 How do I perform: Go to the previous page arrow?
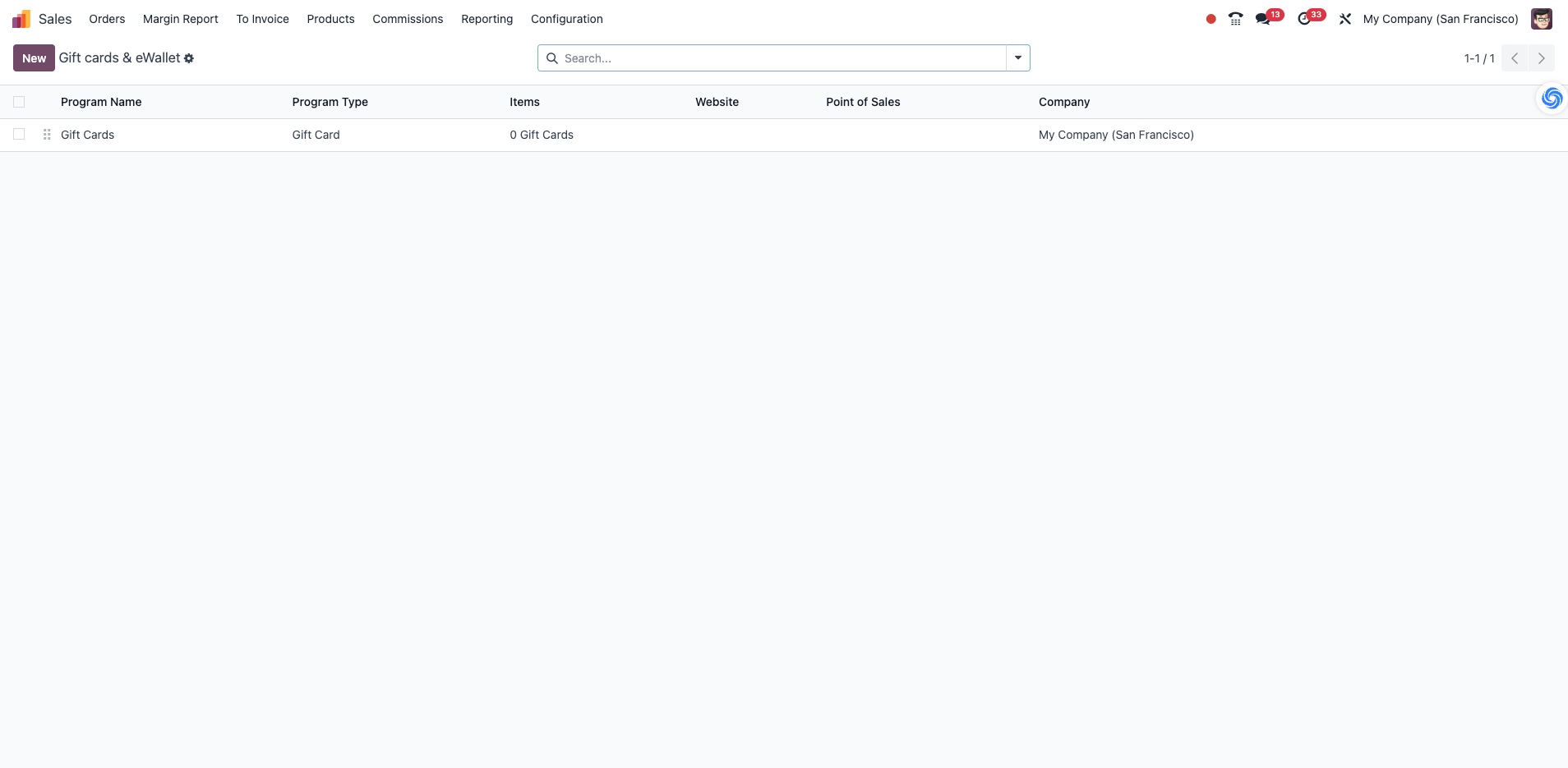(1515, 58)
